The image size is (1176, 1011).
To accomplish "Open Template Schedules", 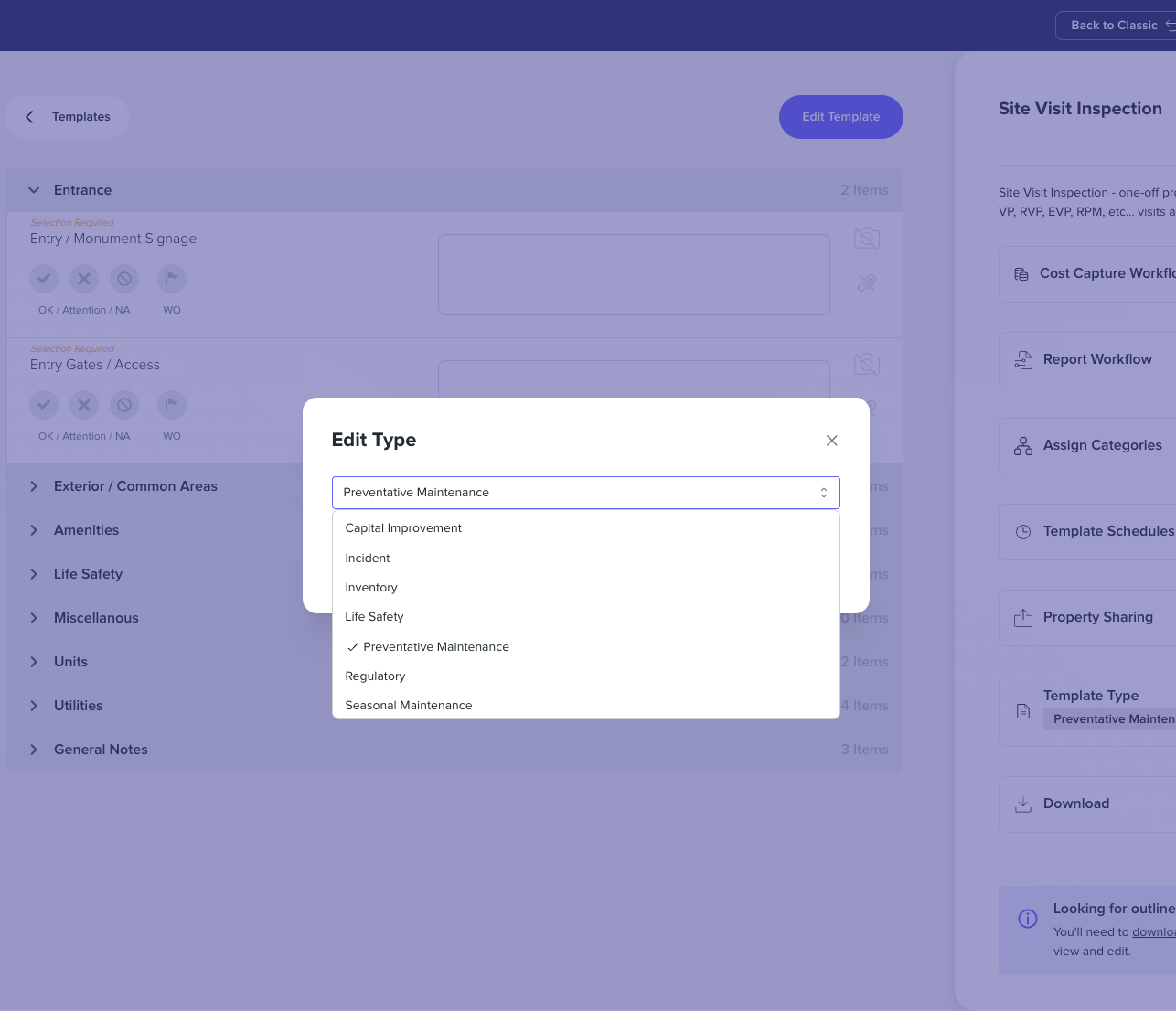I will tap(1087, 531).
